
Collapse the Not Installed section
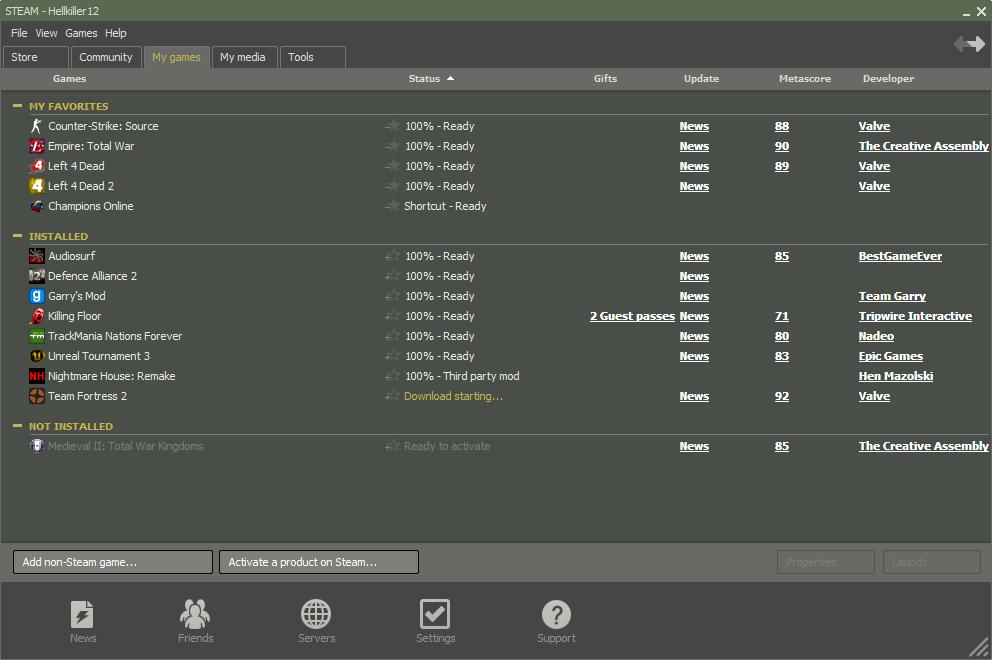tap(17, 426)
